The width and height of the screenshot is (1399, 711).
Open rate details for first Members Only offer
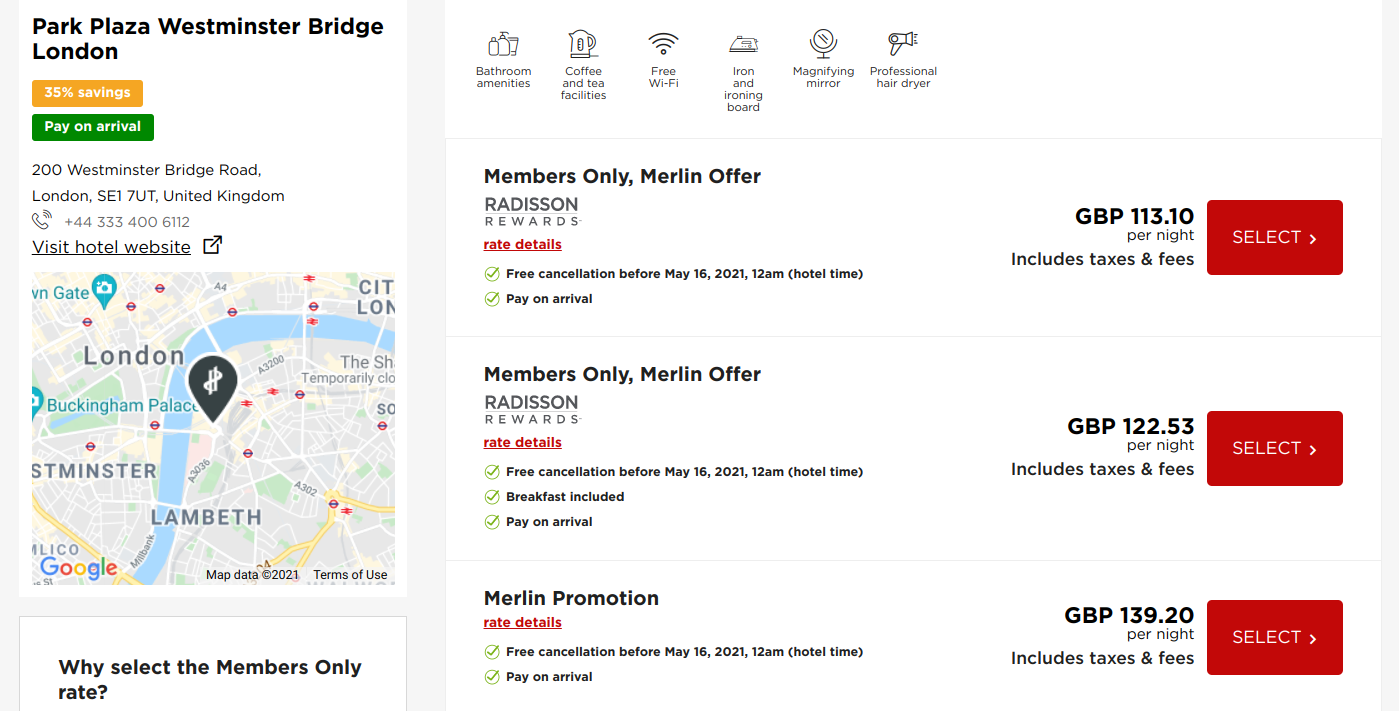(x=522, y=245)
